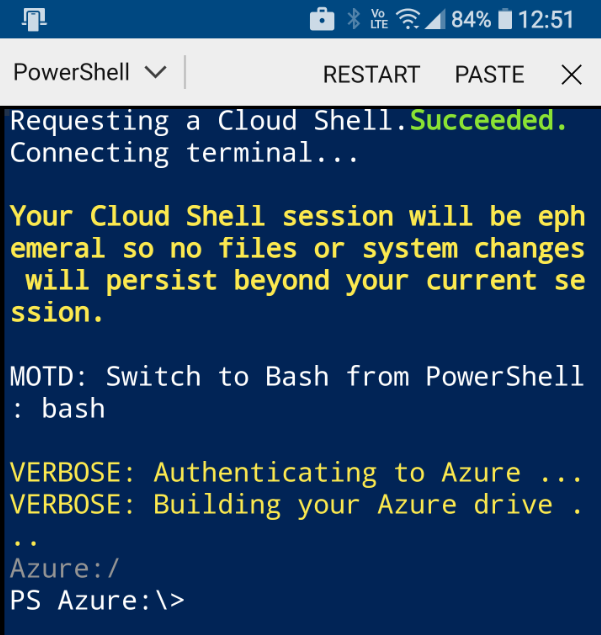Viewport: 601px width, 635px height.
Task: Open the PowerShell shell type dropdown
Action: point(89,73)
